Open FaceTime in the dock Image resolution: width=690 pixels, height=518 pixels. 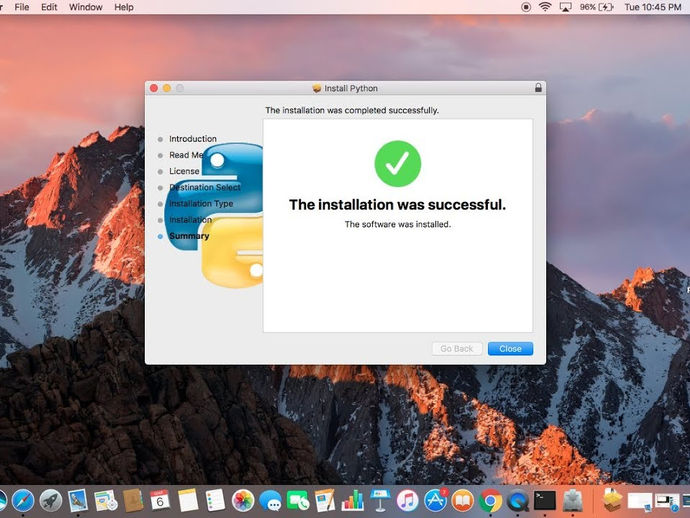(298, 501)
